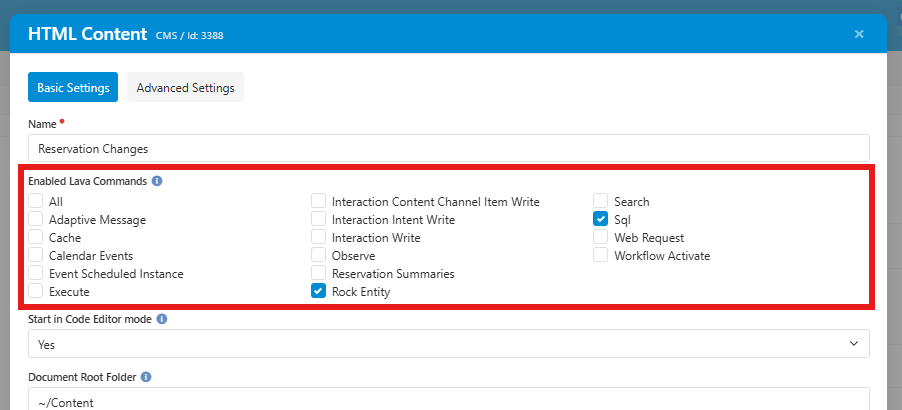902x410 pixels.
Task: Turn on the Execute checkbox
Action: pyautogui.click(x=36, y=291)
